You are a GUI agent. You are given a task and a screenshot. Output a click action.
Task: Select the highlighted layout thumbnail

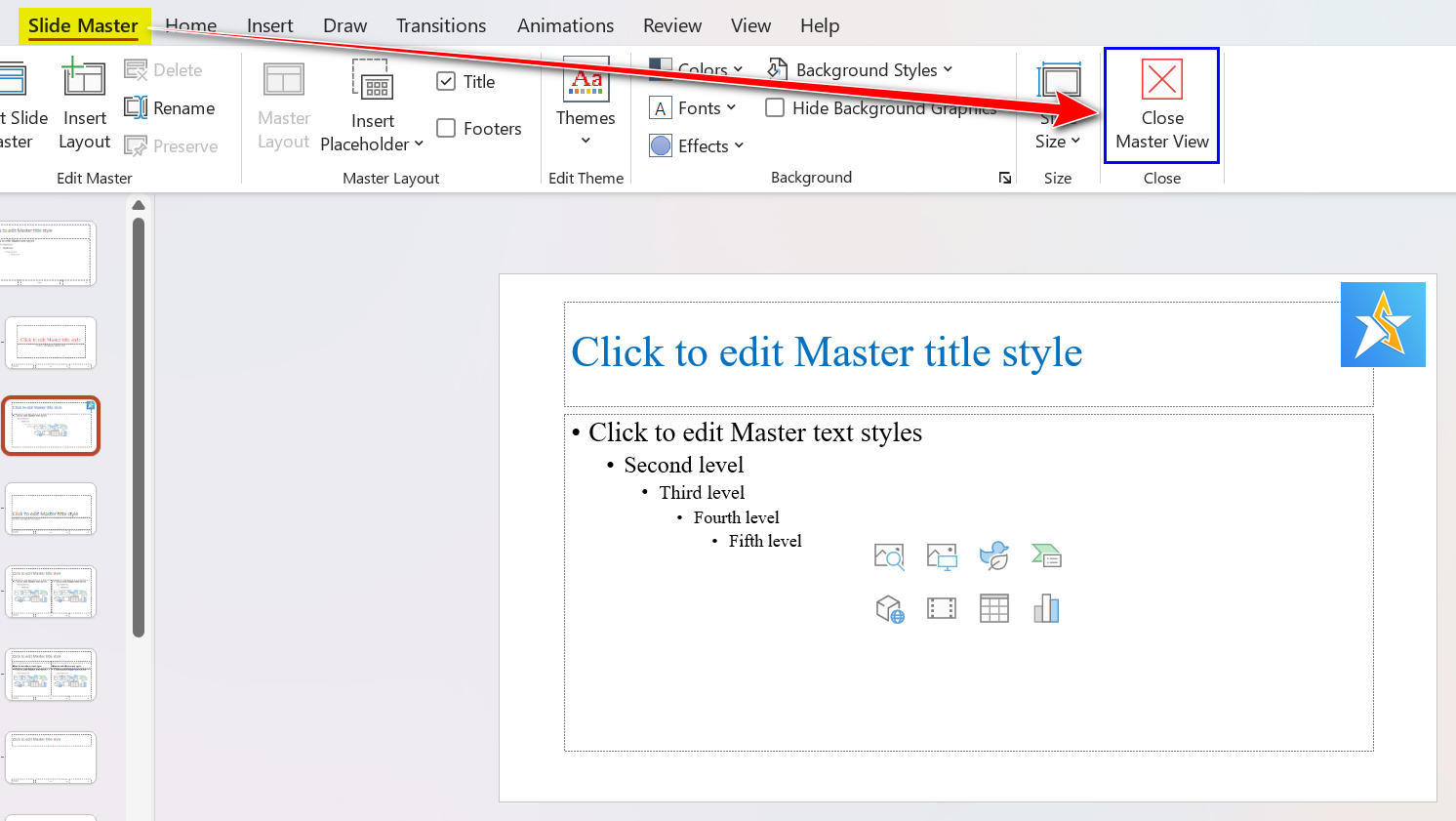(x=51, y=426)
